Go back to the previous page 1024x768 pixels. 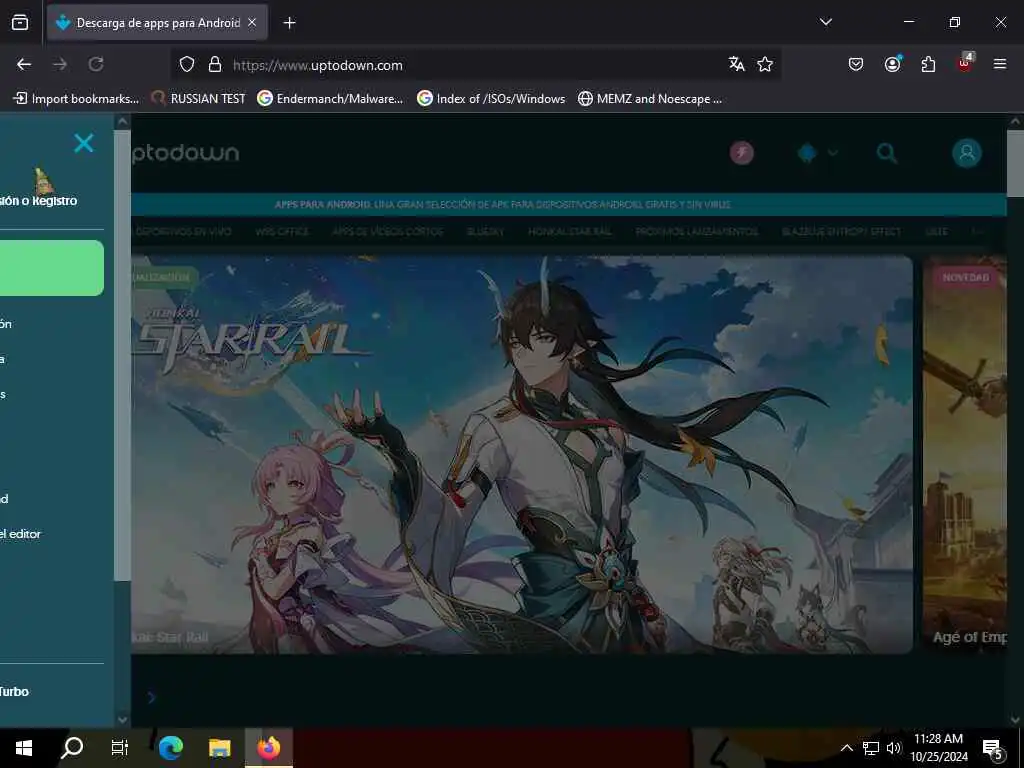24,64
